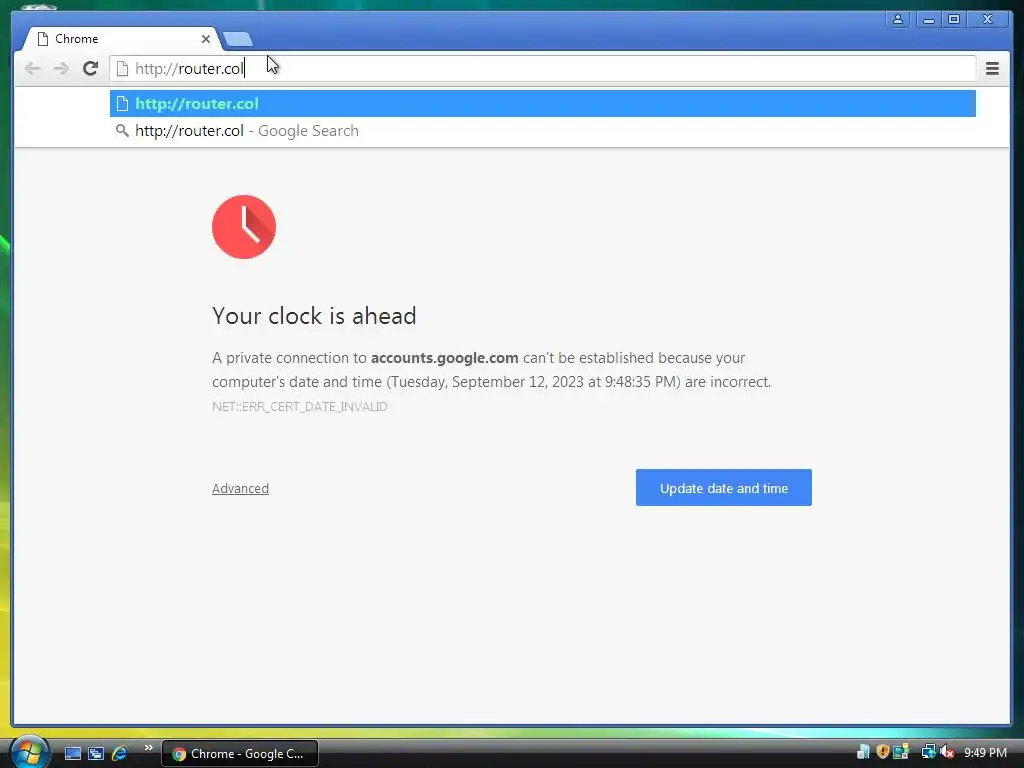Select the Chrome tab
The image size is (1024, 768).
coord(121,39)
